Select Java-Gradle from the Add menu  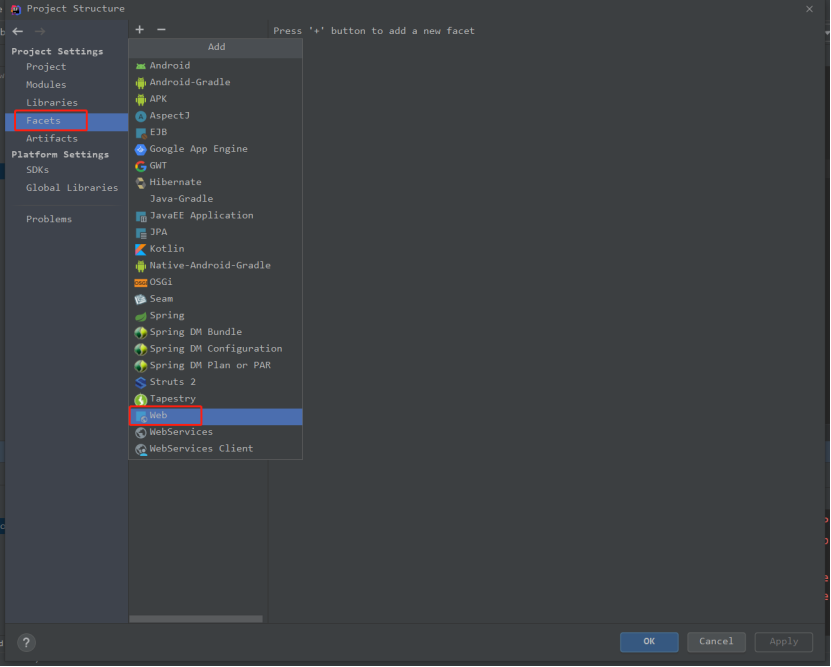point(215,199)
